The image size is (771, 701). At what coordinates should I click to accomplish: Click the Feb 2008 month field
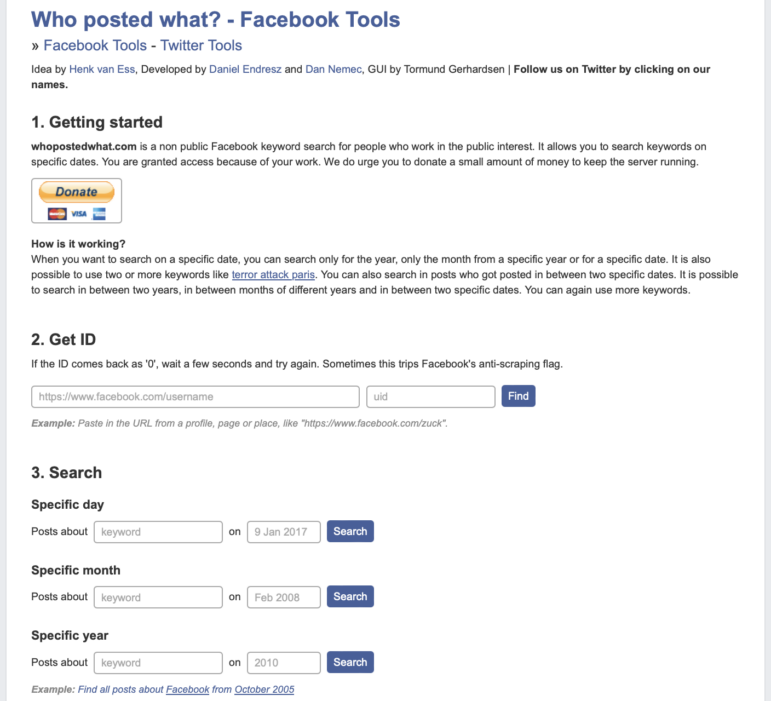pyautogui.click(x=283, y=597)
